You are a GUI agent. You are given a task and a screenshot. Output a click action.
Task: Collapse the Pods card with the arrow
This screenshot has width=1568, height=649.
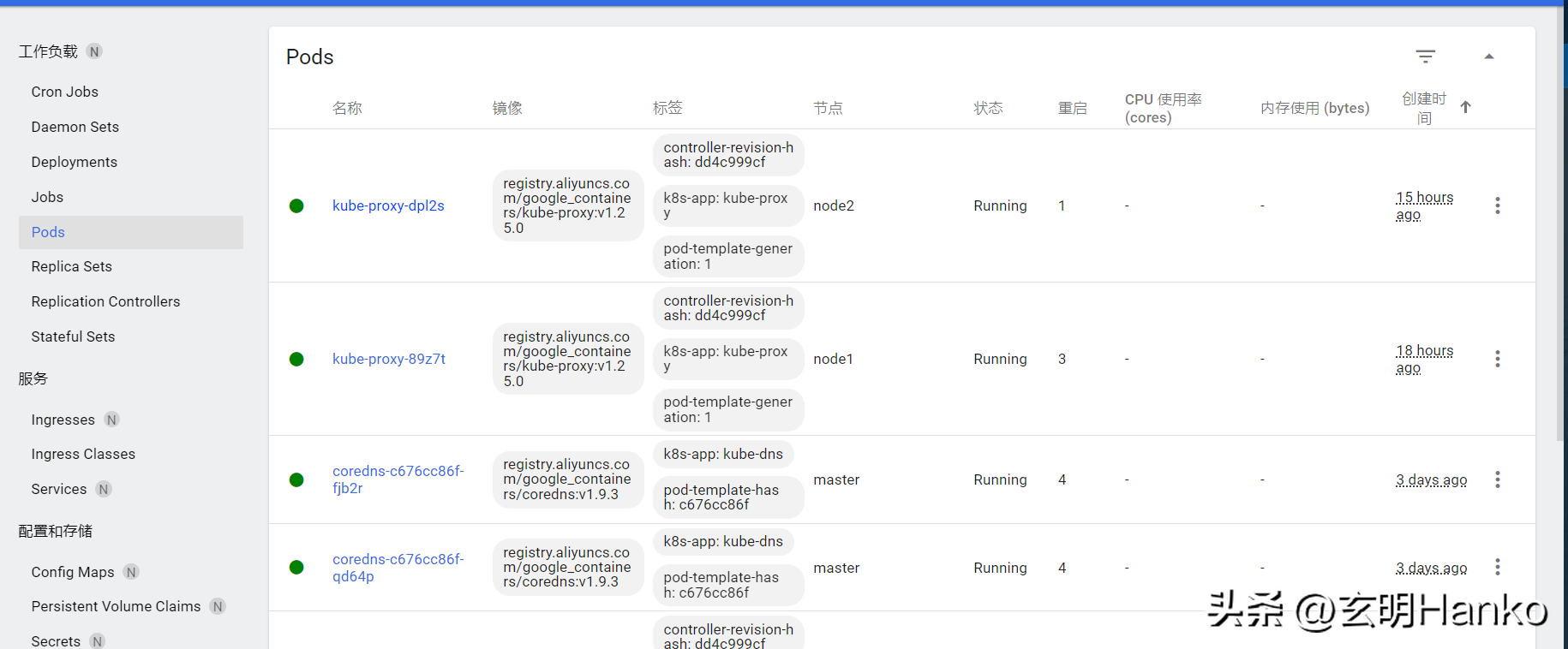point(1488,57)
